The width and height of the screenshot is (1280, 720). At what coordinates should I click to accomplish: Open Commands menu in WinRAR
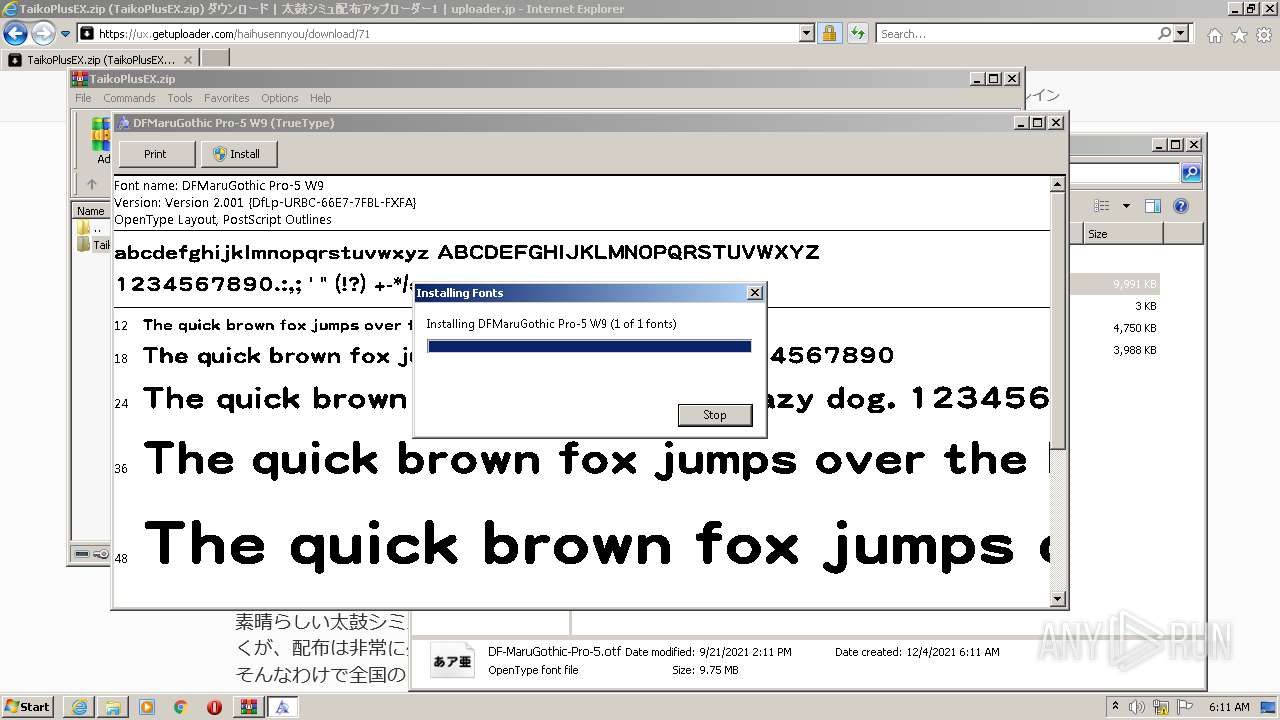pyautogui.click(x=129, y=98)
